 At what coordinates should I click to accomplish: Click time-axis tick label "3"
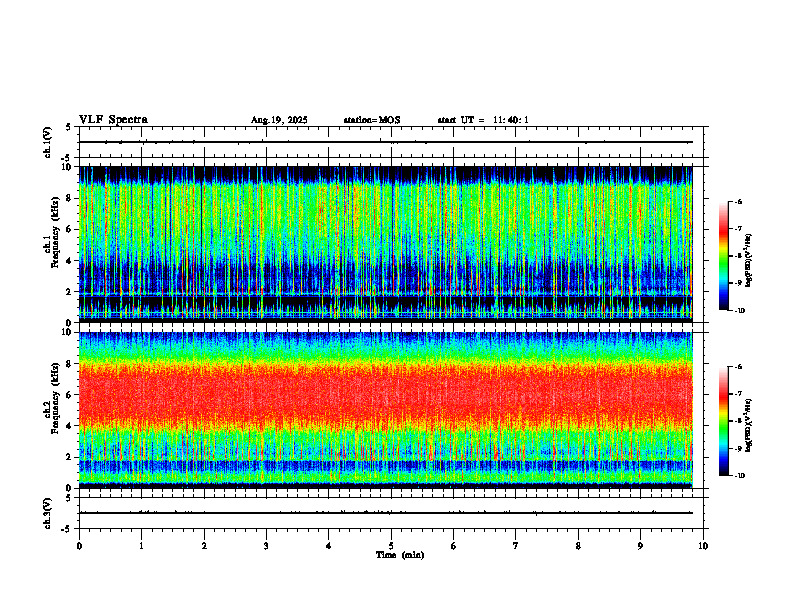tap(266, 546)
